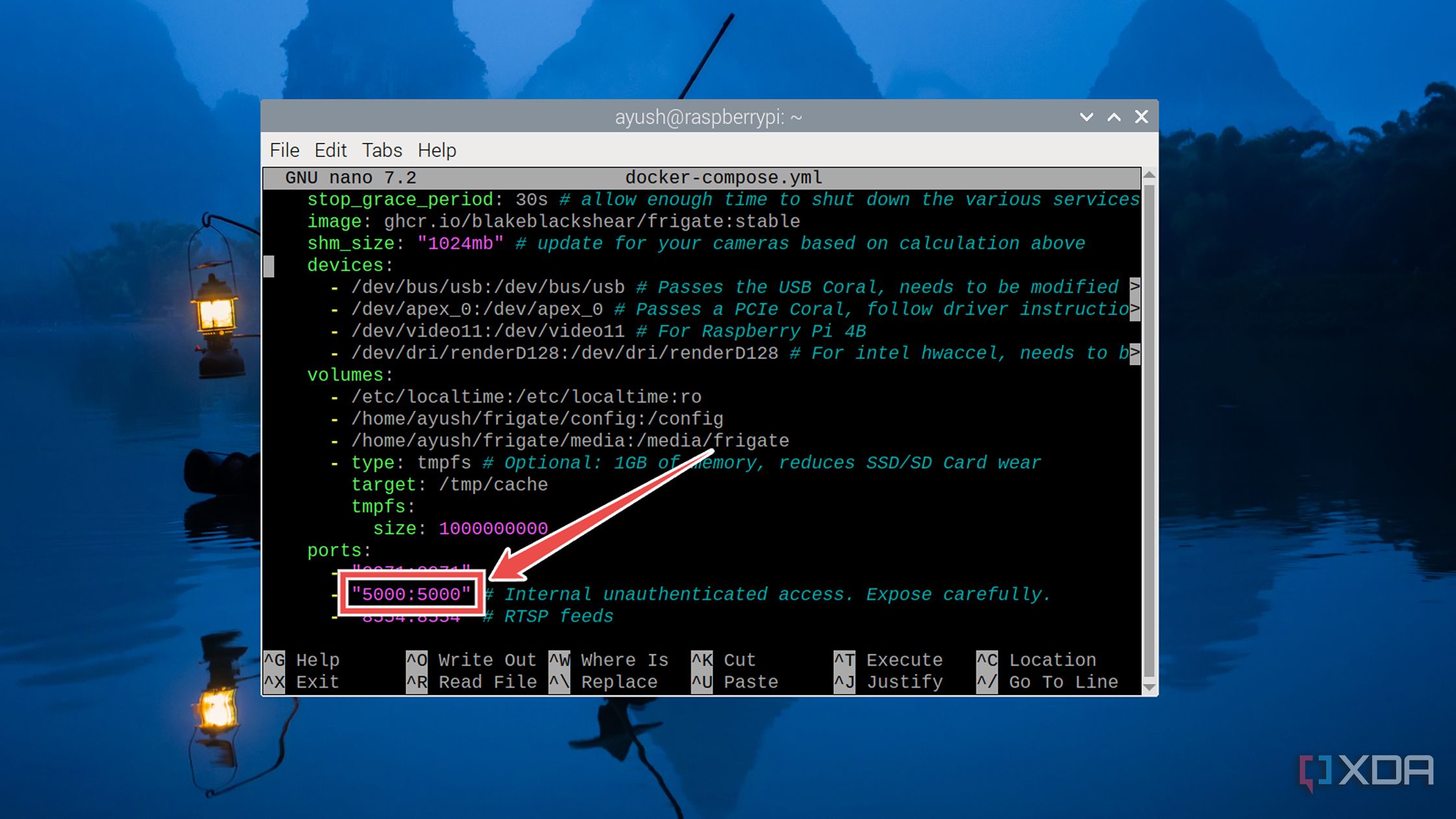
Task: Click the maximize chevron on the terminal window
Action: click(x=1113, y=116)
